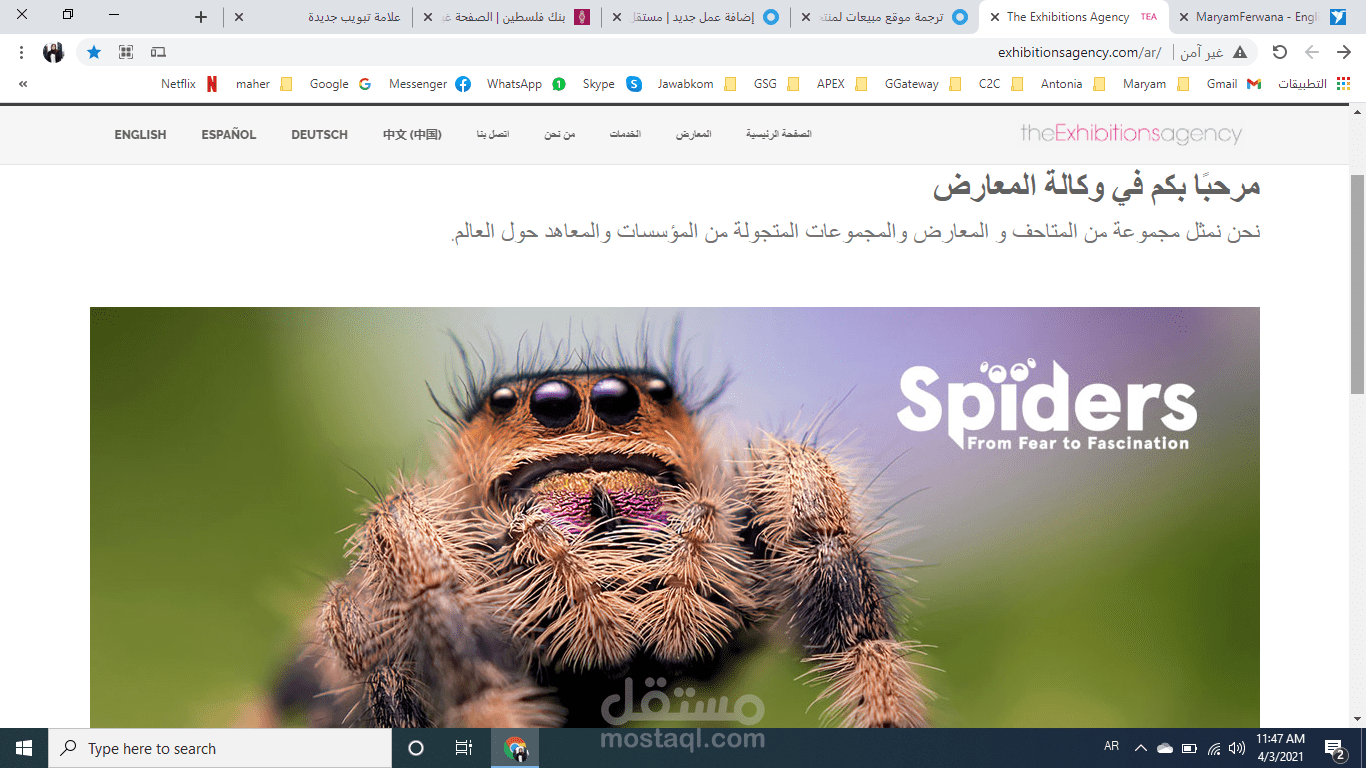Click the Spiders exhibition banner image

tap(675, 517)
